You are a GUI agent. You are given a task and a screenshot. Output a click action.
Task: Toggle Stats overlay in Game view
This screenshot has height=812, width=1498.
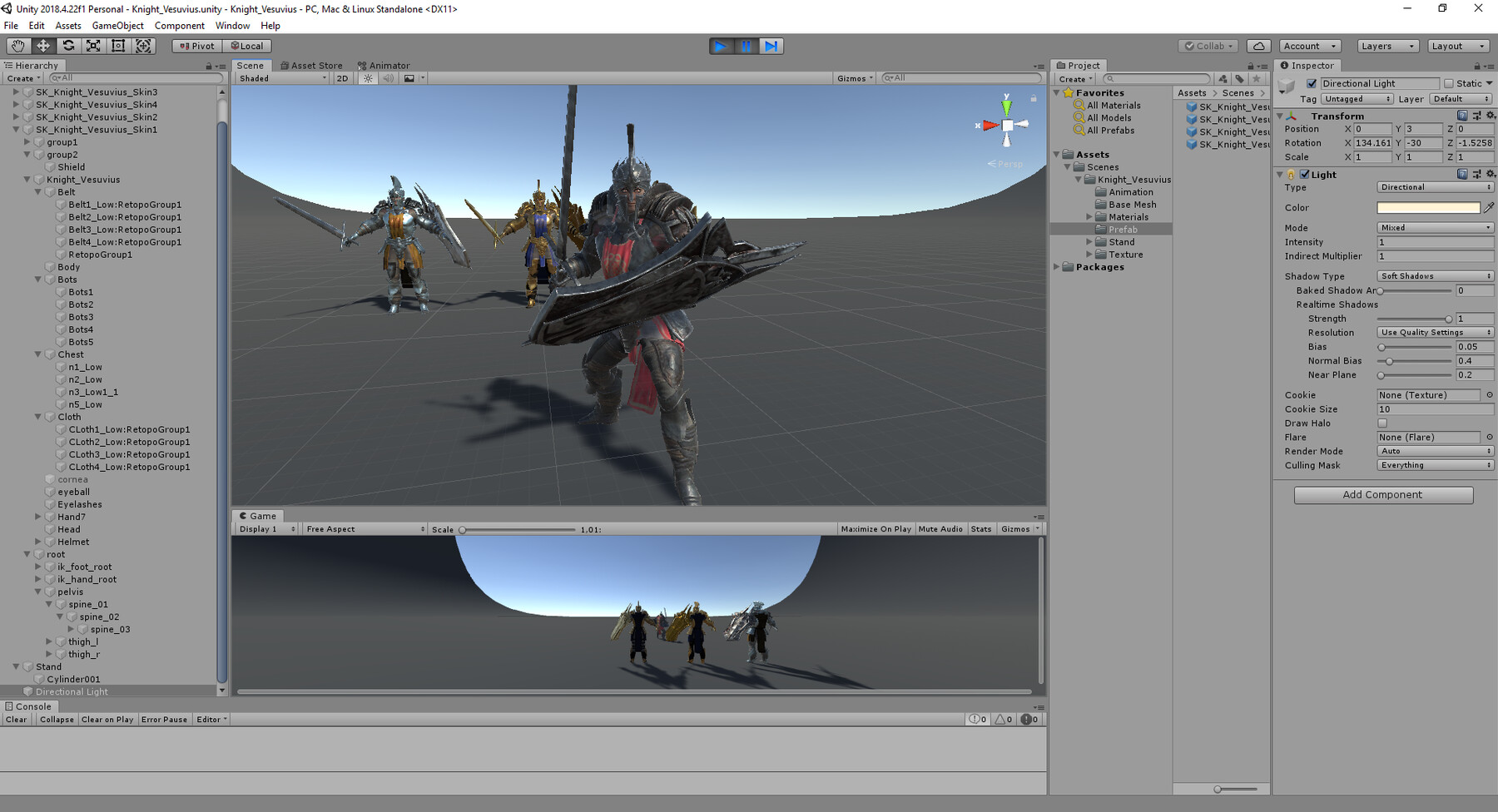click(981, 529)
